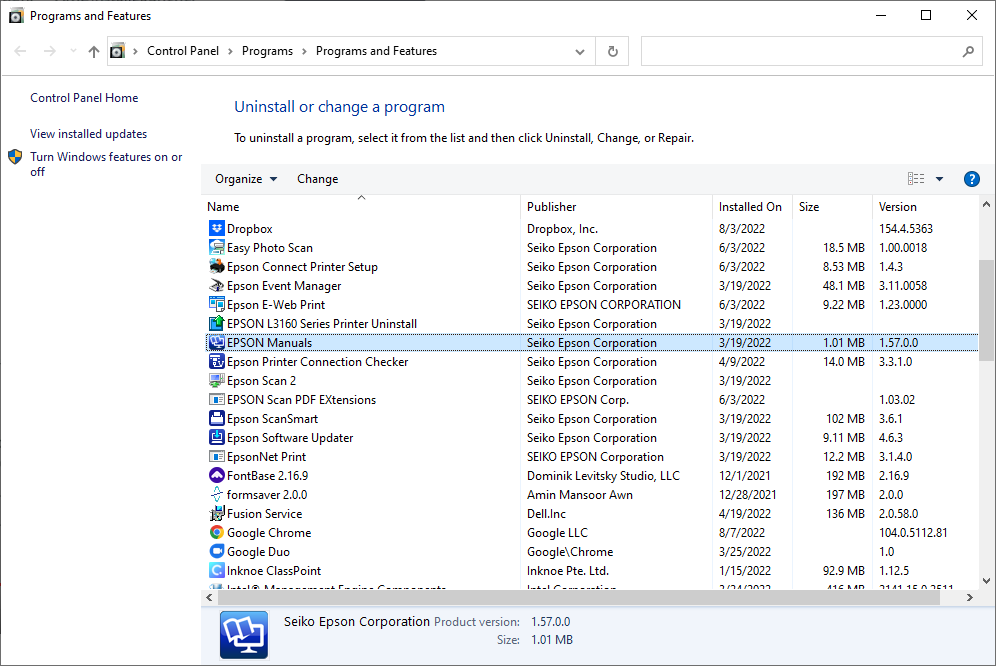Screen dimensions: 996x666
Task: Open the Organize dropdown menu
Action: [246, 179]
